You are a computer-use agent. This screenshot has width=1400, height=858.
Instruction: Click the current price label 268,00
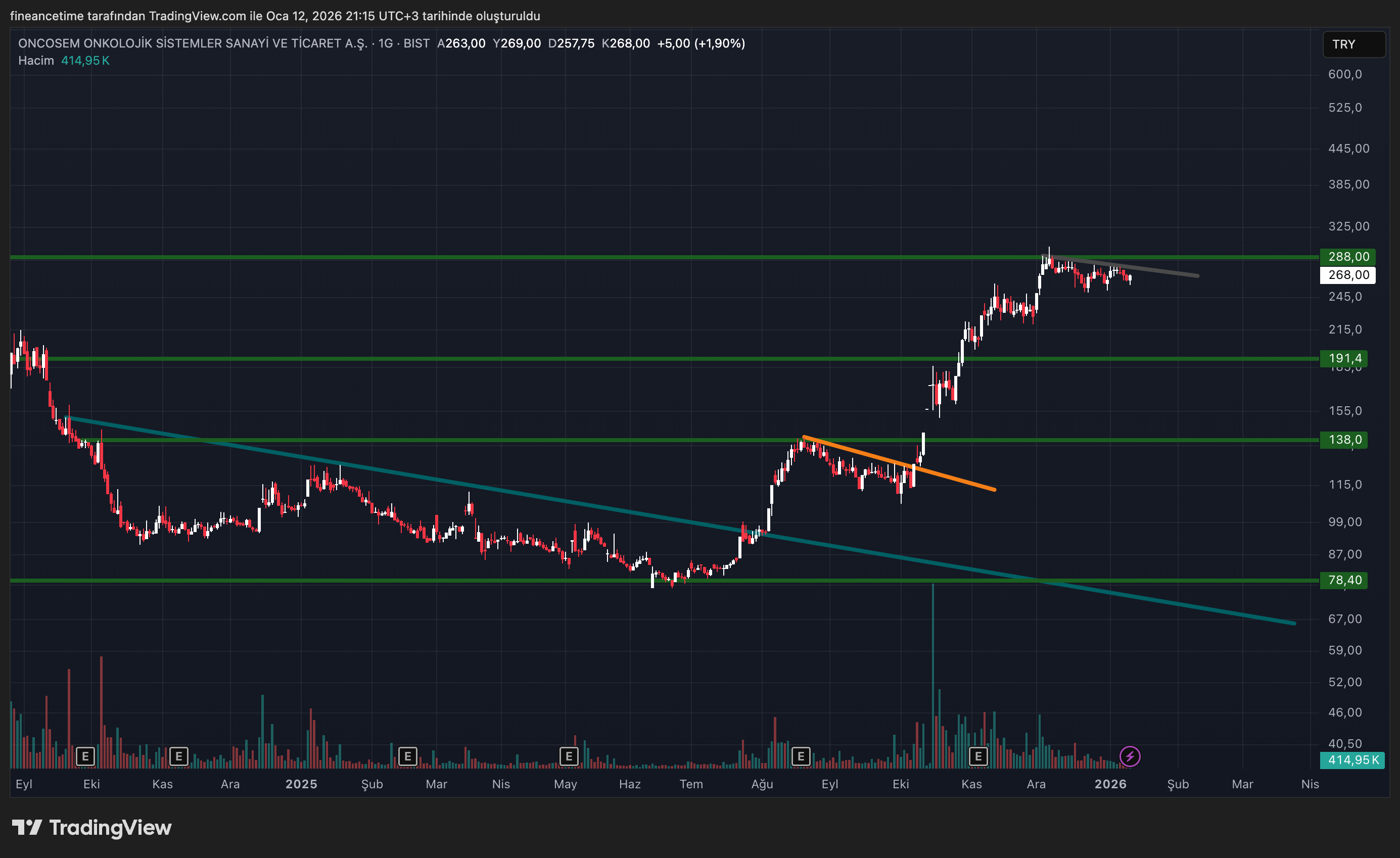point(1348,275)
